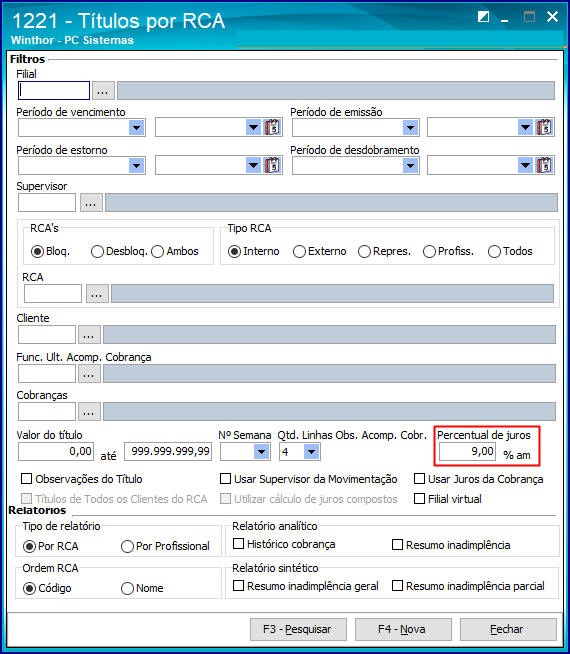Click Valor do título minimum field 0,00
570x654 pixels.
click(56, 451)
